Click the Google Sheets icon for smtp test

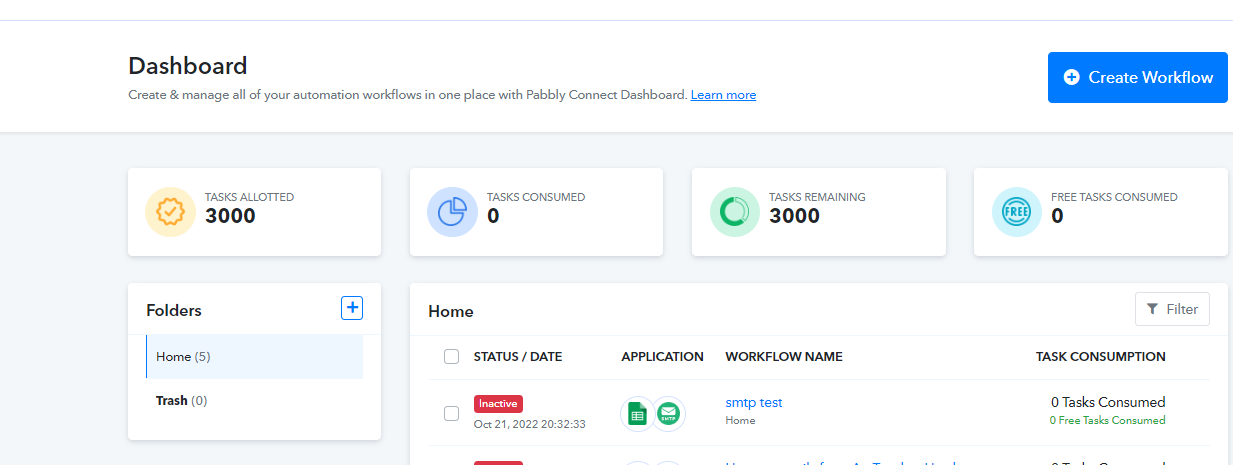(636, 413)
